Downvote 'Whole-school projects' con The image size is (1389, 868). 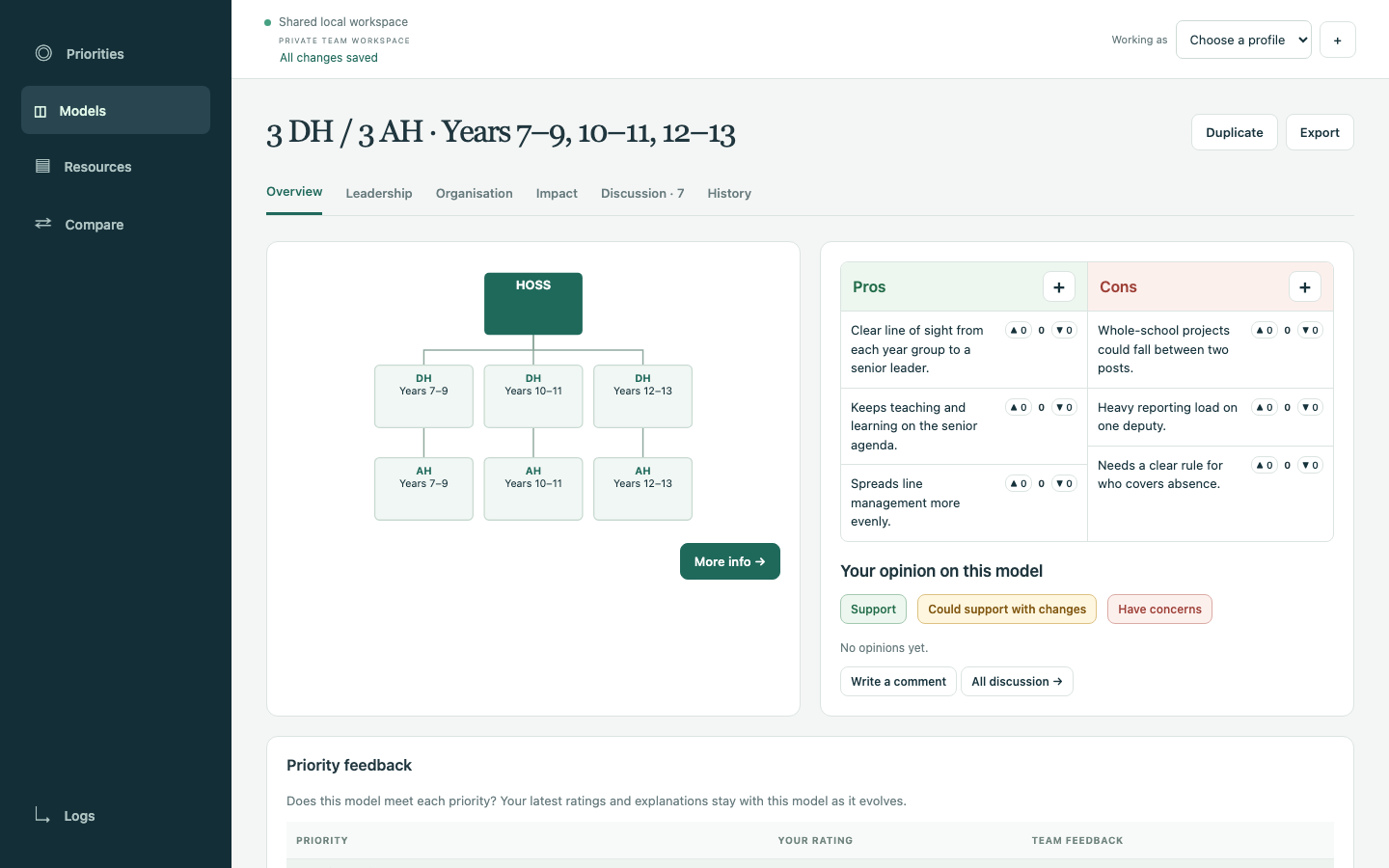point(1310,330)
